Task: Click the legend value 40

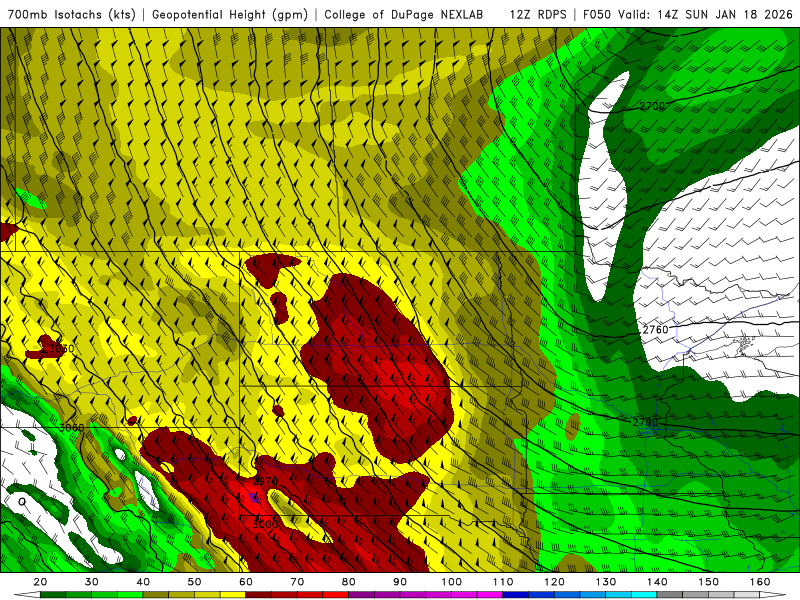Action: [143, 582]
